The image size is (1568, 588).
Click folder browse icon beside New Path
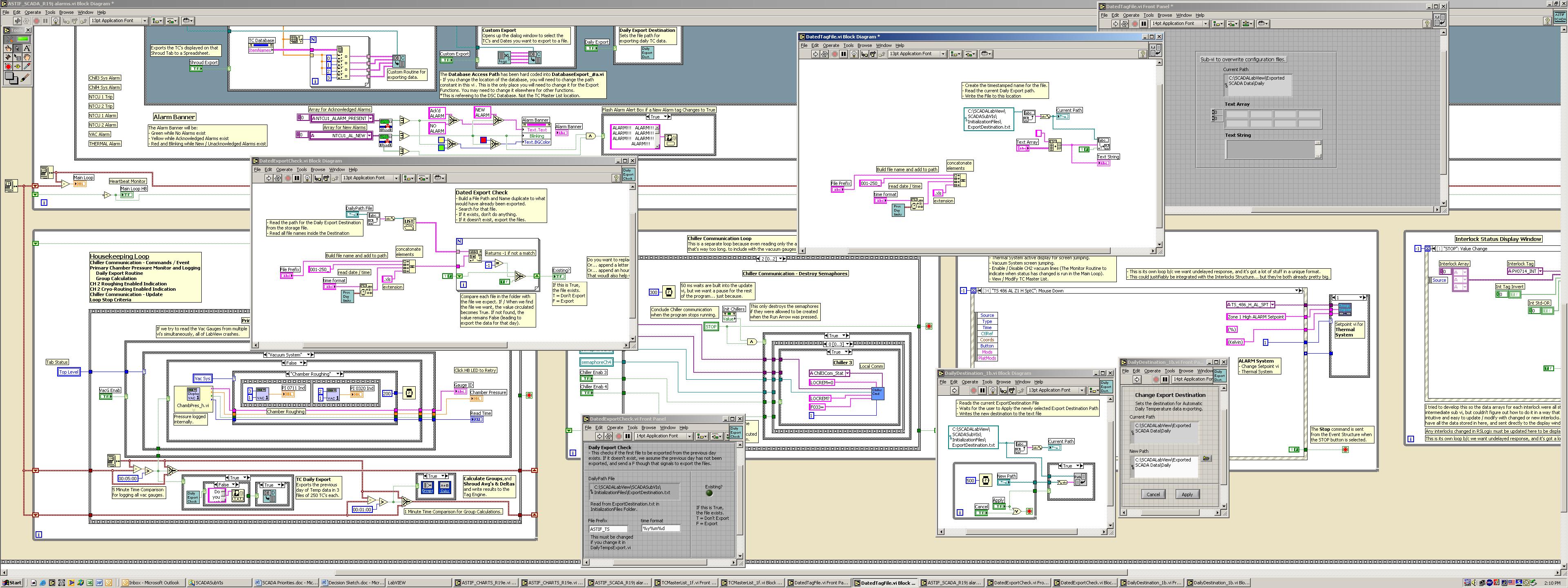(1207, 458)
